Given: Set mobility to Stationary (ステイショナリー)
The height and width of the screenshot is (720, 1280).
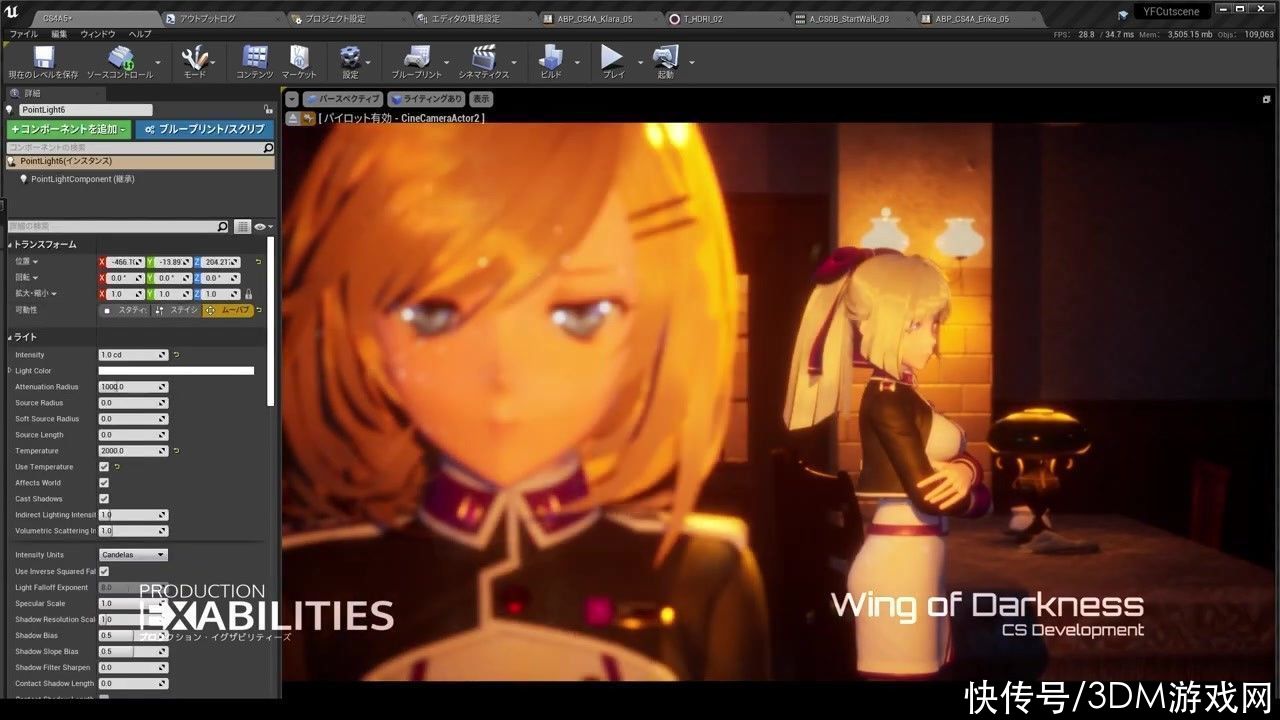Looking at the screenshot, I should point(175,310).
